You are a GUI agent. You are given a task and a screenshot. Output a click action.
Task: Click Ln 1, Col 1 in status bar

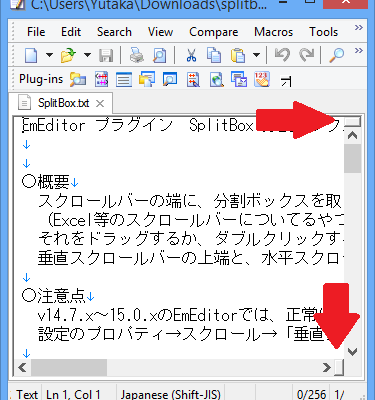pos(73,395)
